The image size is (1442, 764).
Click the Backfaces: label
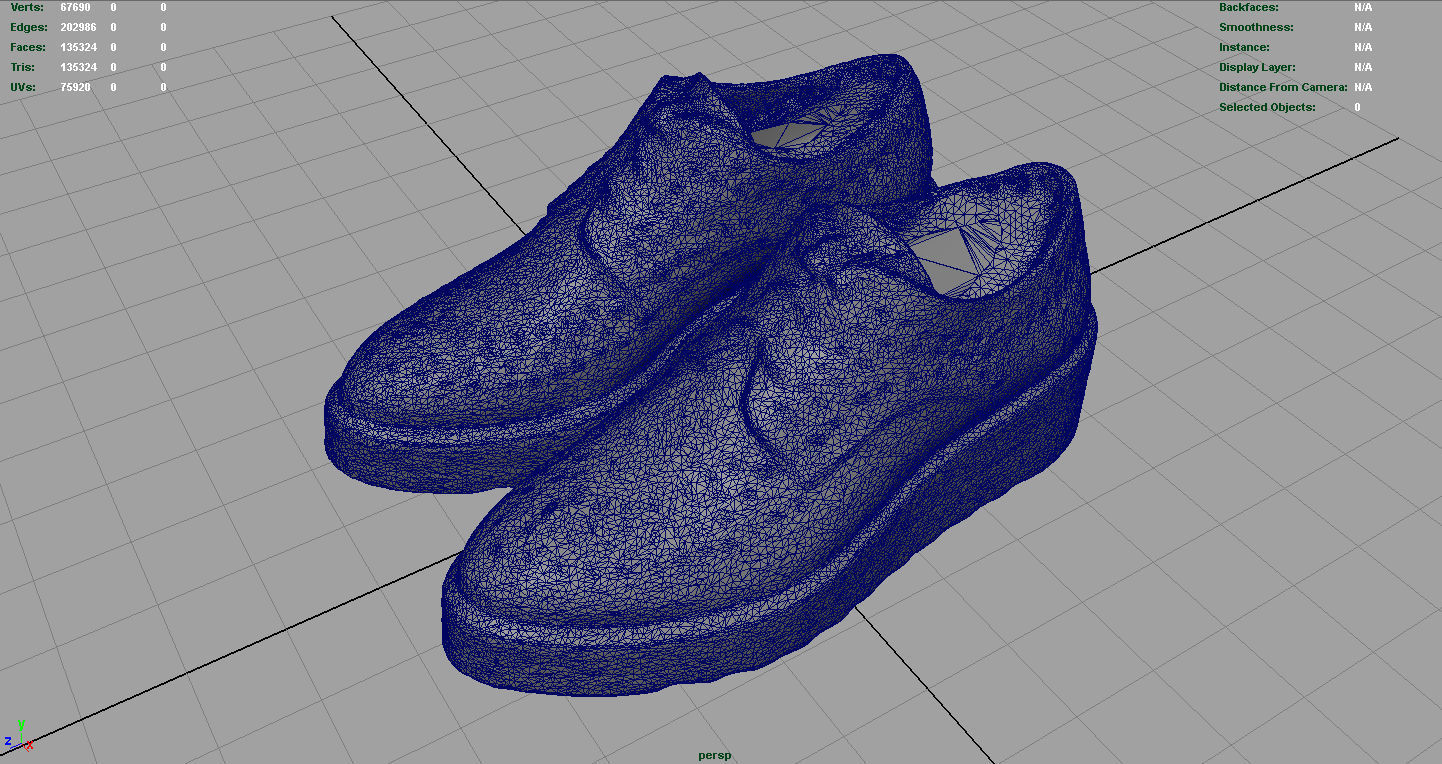click(1249, 7)
